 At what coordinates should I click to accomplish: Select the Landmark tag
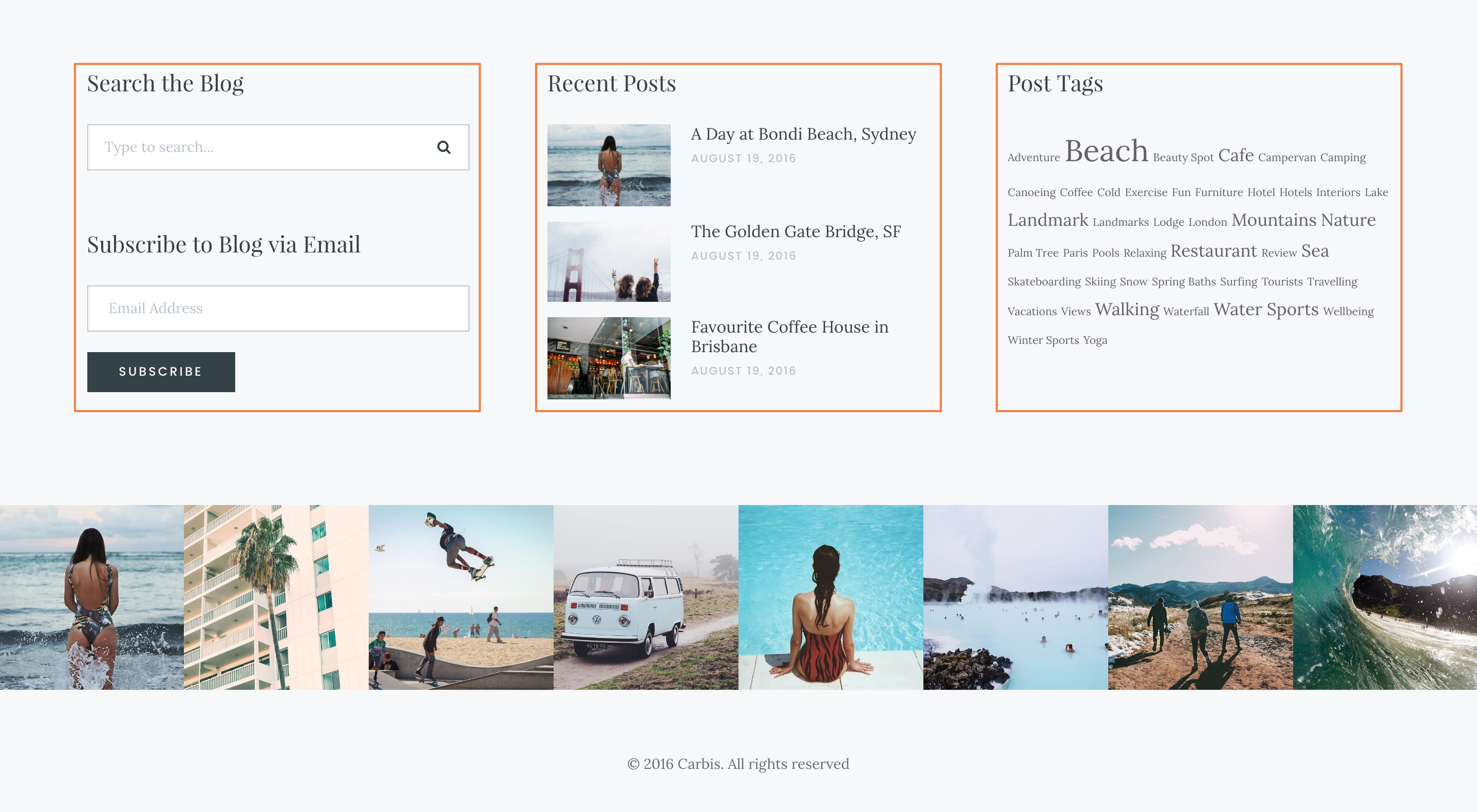click(1048, 220)
